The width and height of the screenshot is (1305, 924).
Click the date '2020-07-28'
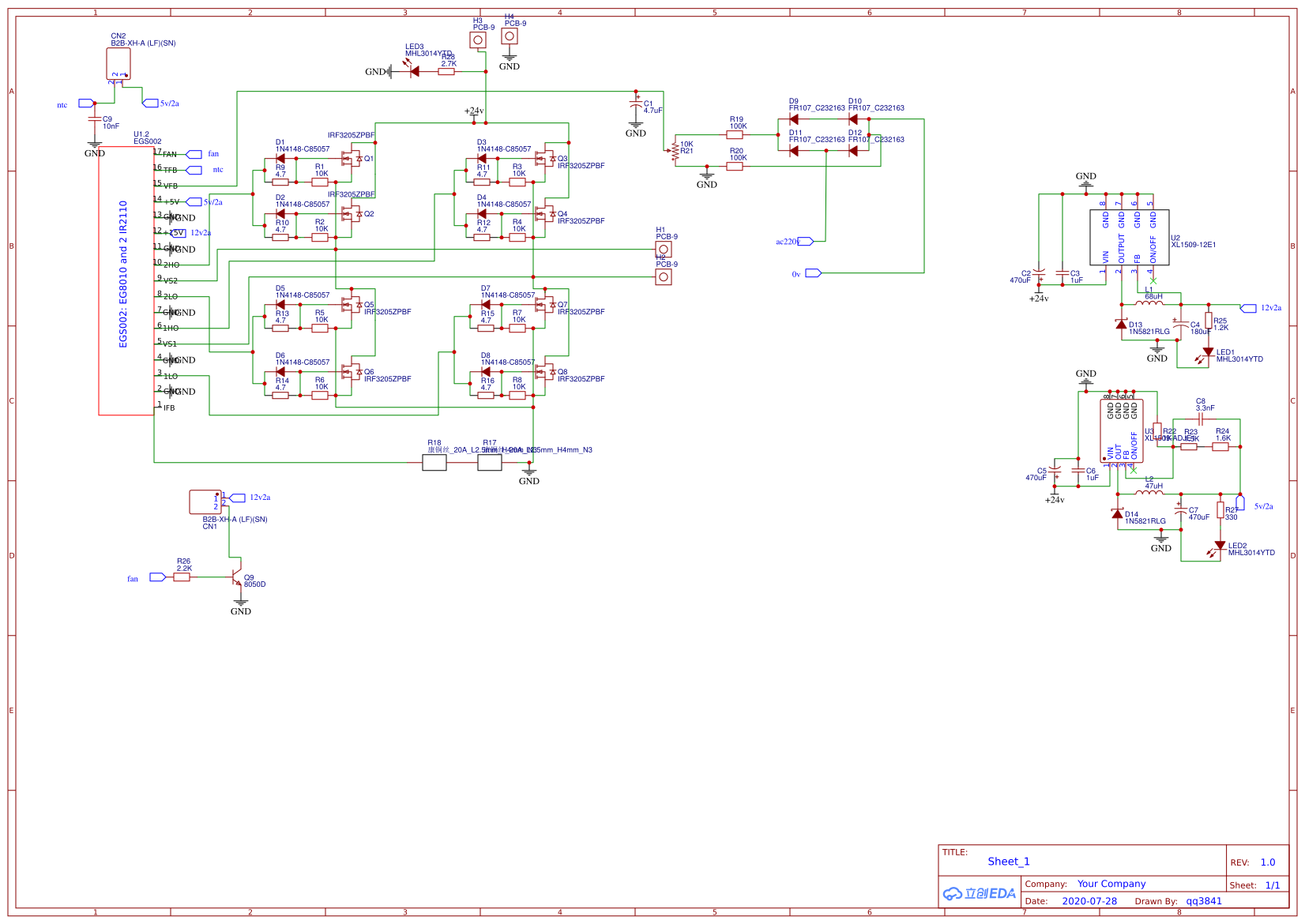click(1089, 901)
